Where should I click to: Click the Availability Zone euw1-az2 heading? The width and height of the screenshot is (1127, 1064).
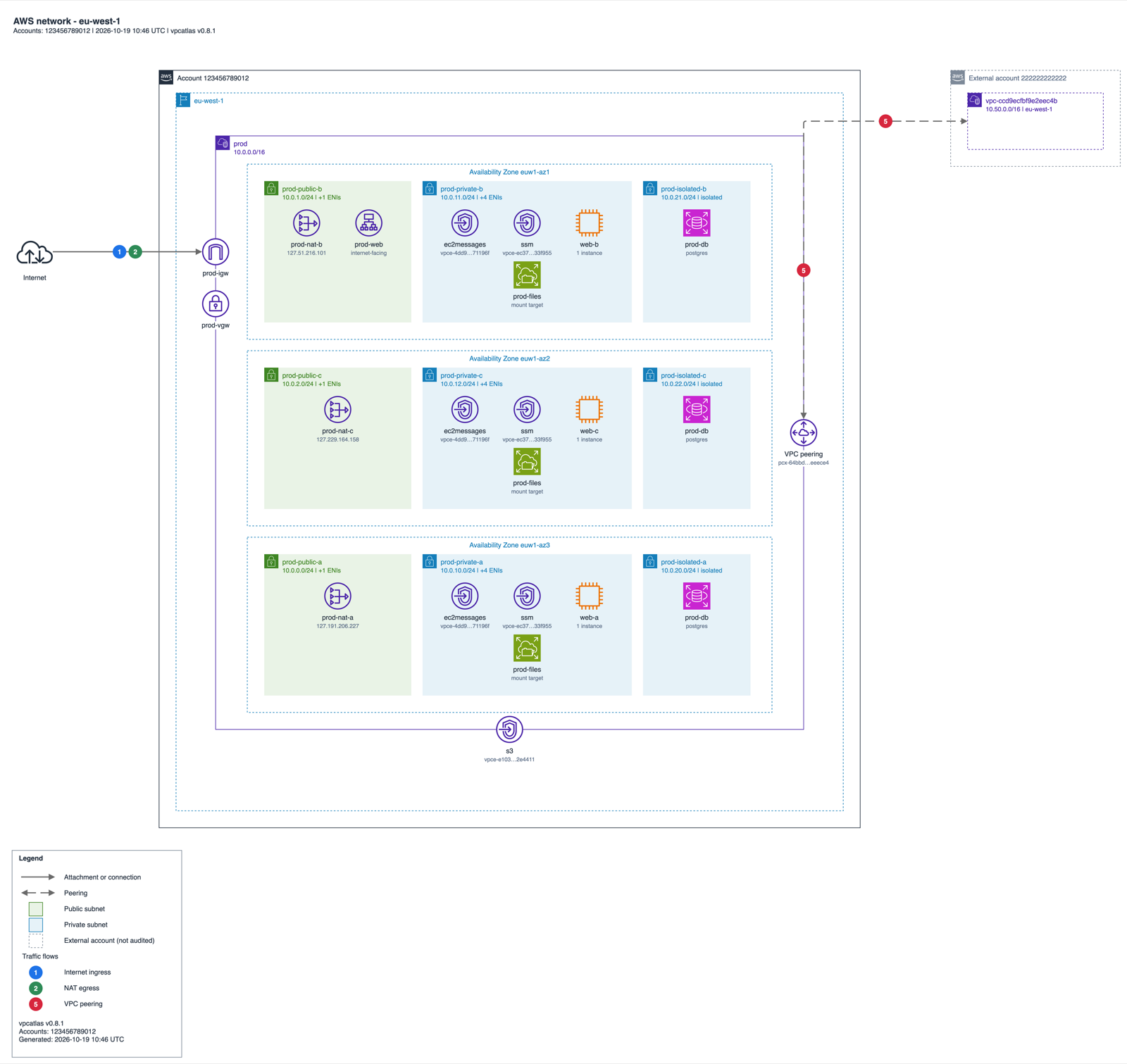tap(509, 358)
